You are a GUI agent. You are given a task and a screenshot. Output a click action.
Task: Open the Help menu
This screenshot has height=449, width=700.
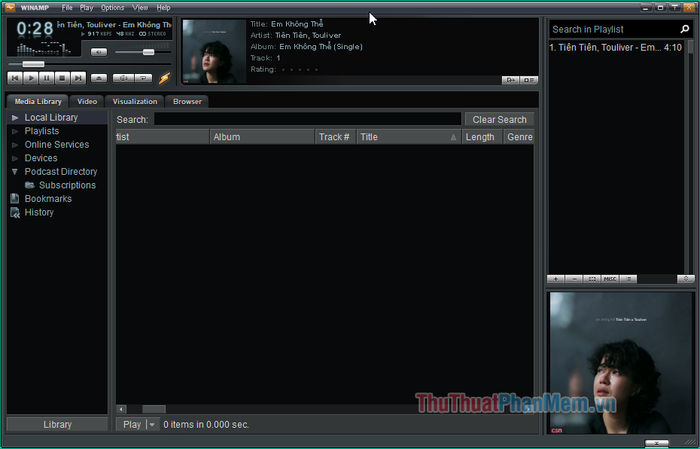pos(163,8)
